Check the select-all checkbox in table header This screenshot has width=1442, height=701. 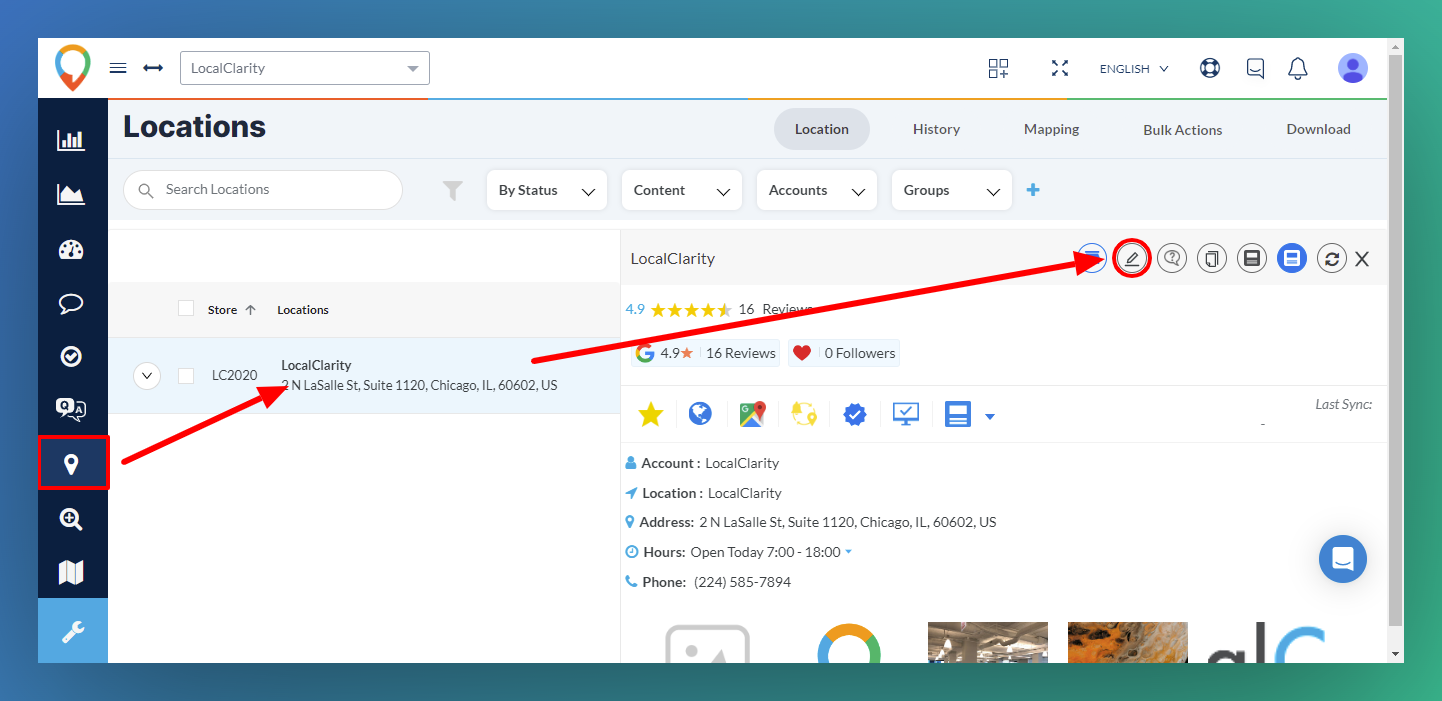(x=186, y=308)
